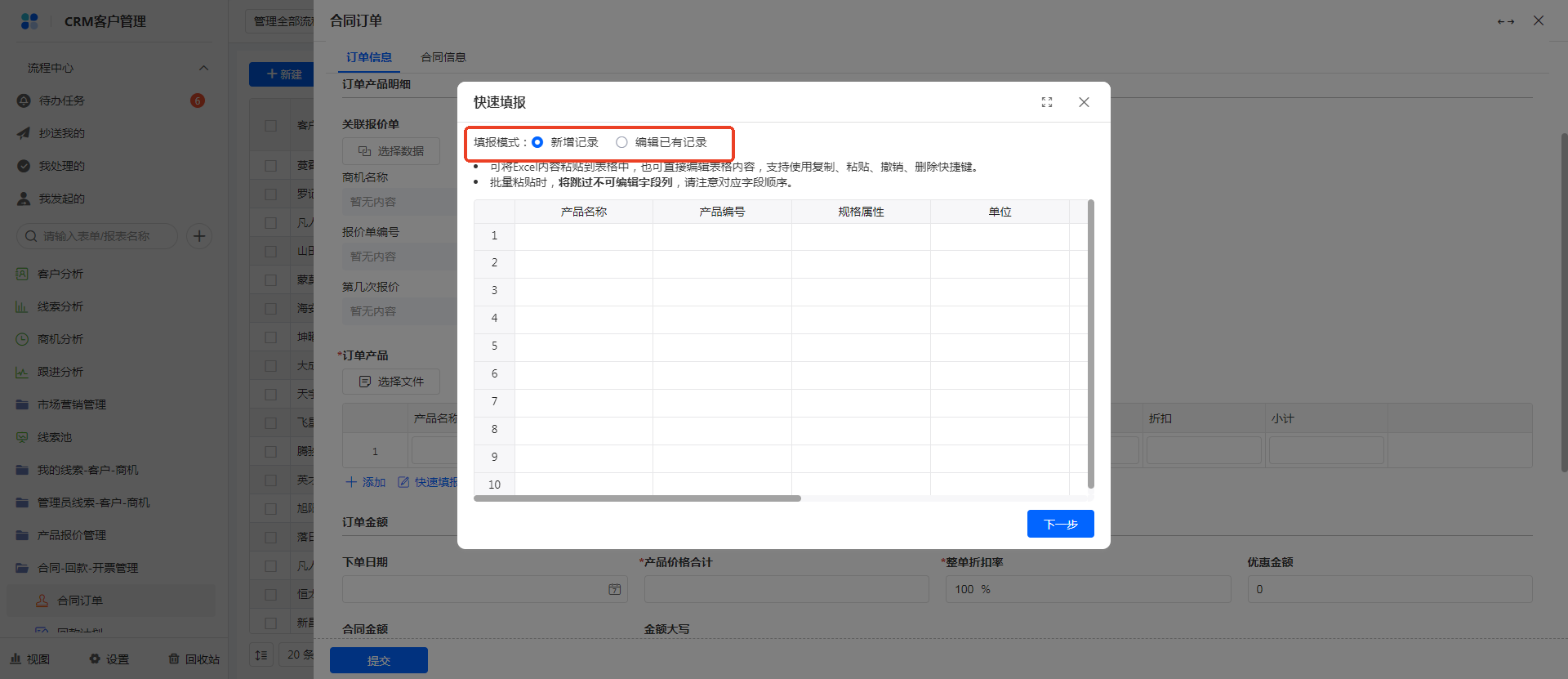Viewport: 1568px width, 679px height.
Task: Open 设置 at the sidebar bottom
Action: click(x=109, y=659)
